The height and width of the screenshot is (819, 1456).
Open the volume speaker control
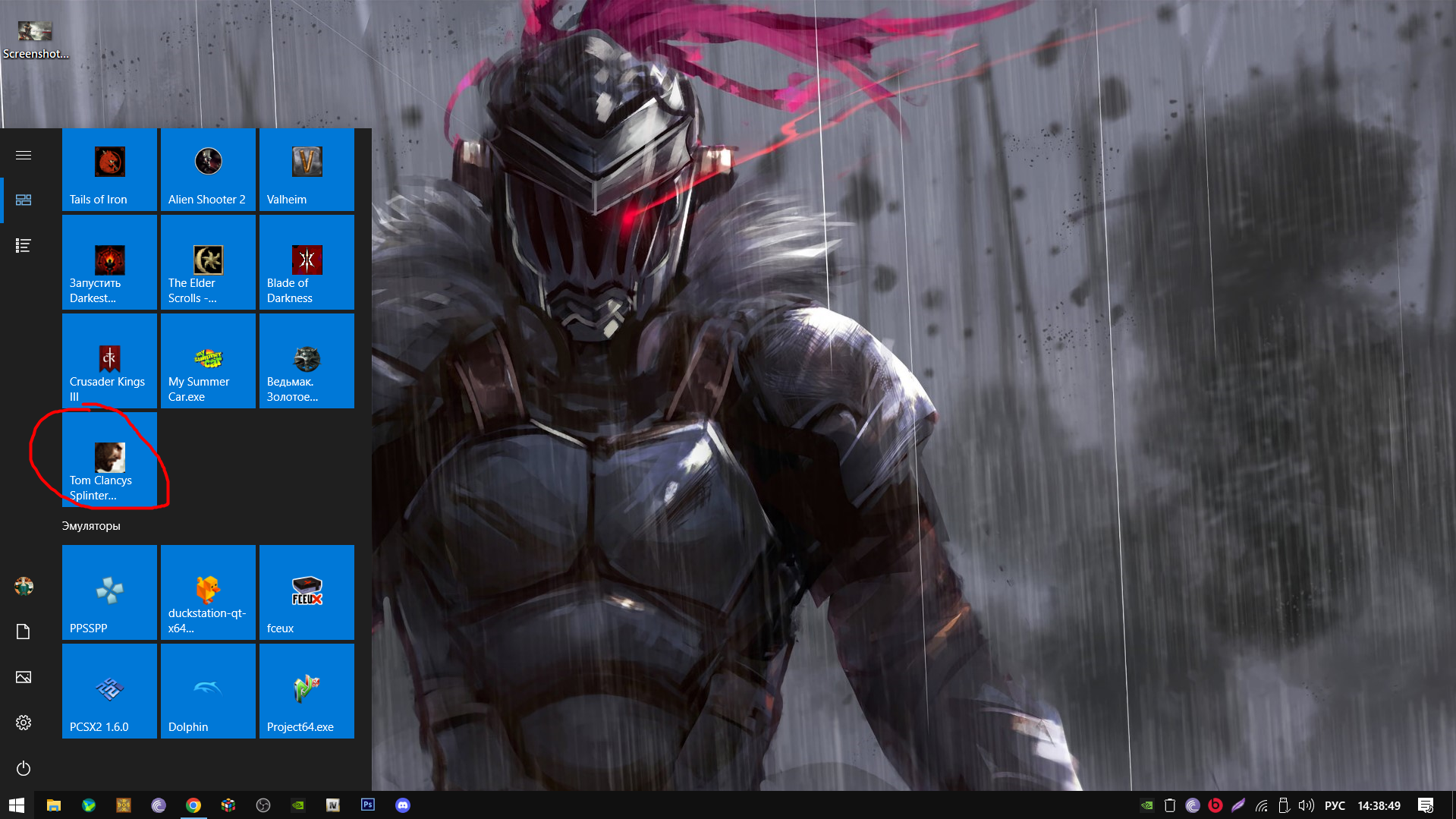(x=1306, y=805)
